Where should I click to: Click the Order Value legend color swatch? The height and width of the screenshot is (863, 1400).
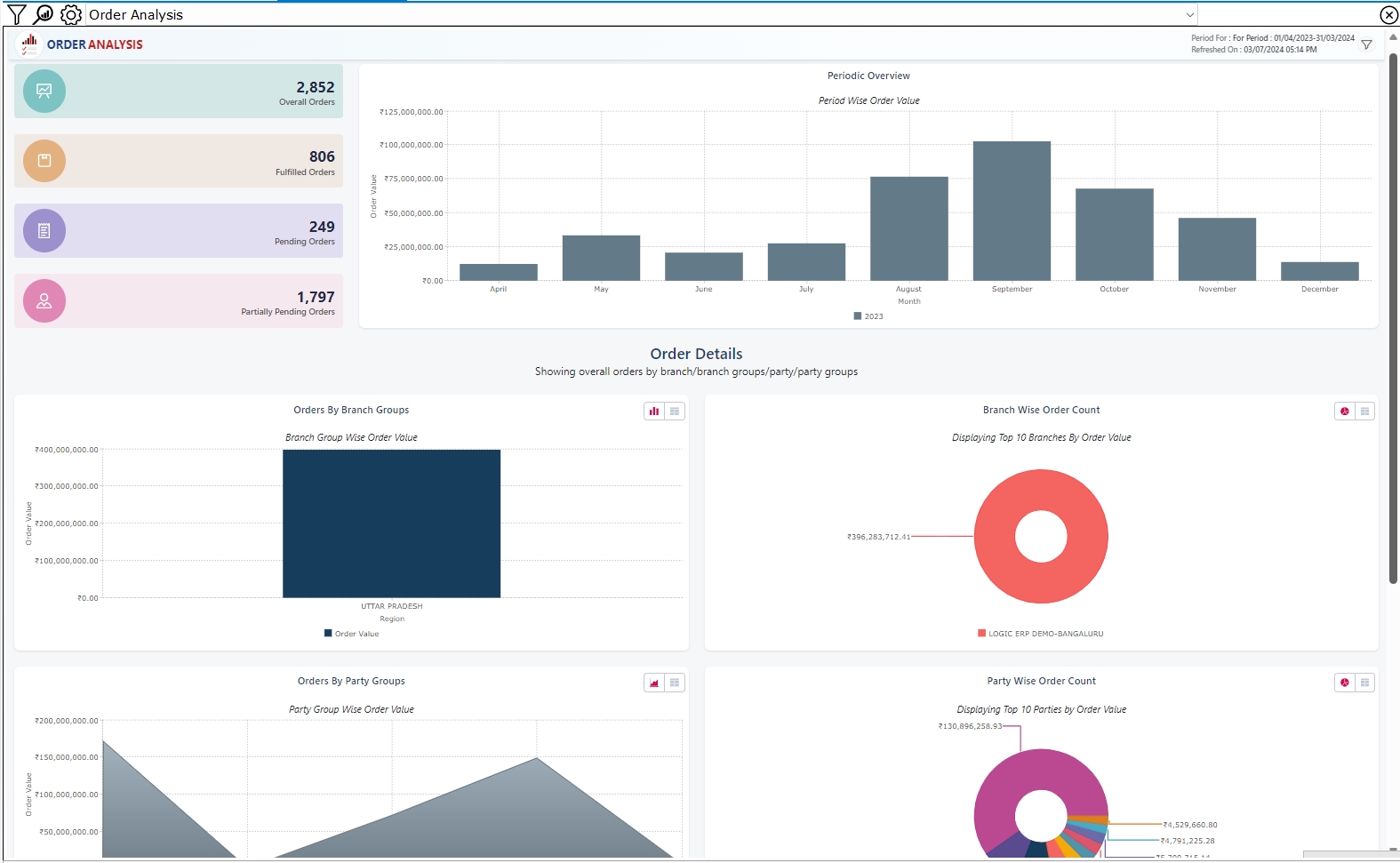pos(328,634)
